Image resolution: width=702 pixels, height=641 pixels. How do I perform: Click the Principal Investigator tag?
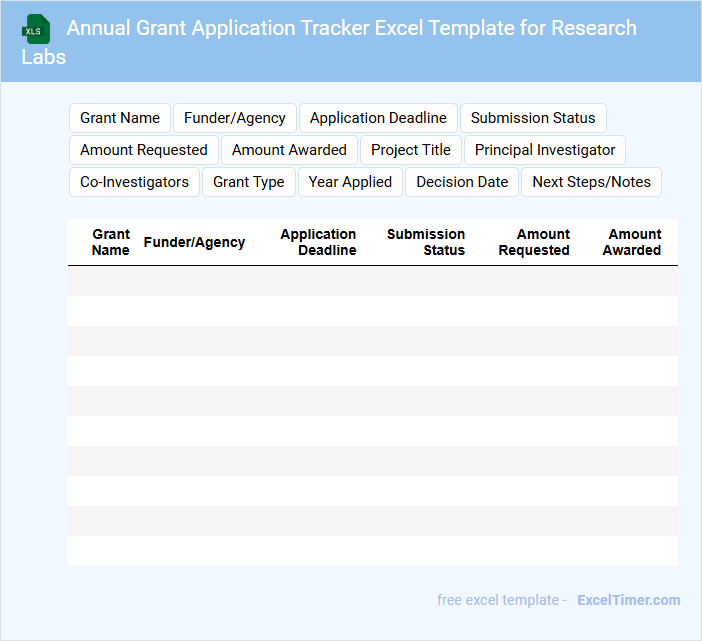tap(545, 150)
